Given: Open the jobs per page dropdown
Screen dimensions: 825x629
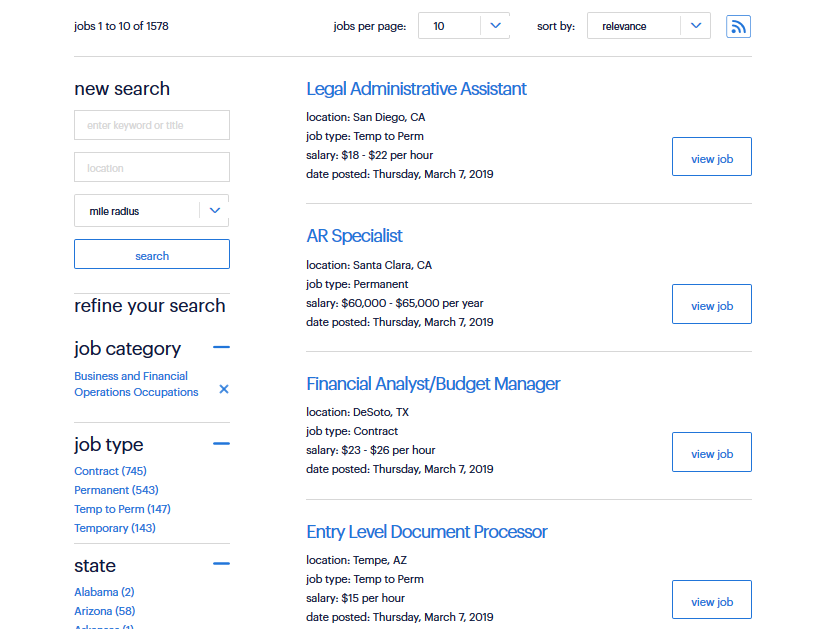Looking at the screenshot, I should [x=463, y=27].
